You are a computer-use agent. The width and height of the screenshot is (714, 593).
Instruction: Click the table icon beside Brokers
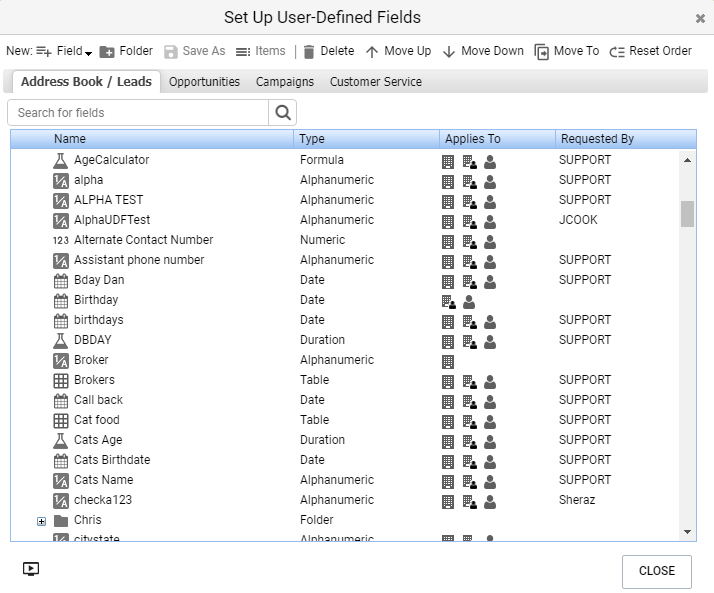pos(60,380)
